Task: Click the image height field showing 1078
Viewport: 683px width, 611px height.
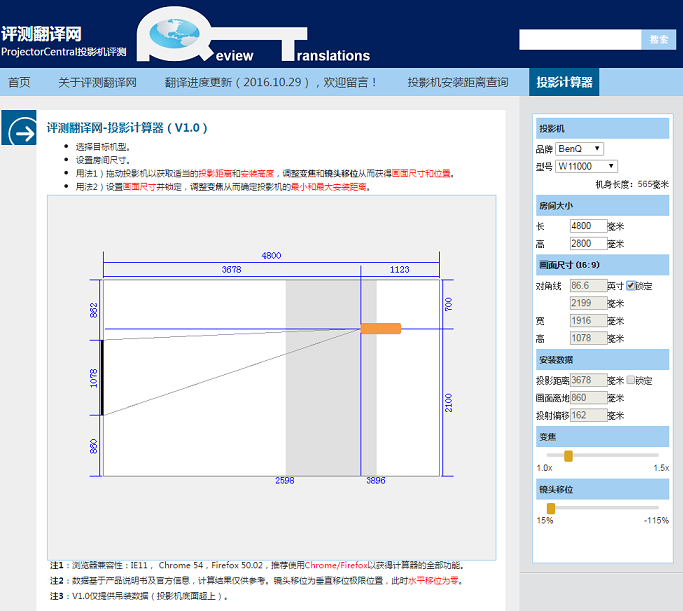Action: pyautogui.click(x=588, y=338)
